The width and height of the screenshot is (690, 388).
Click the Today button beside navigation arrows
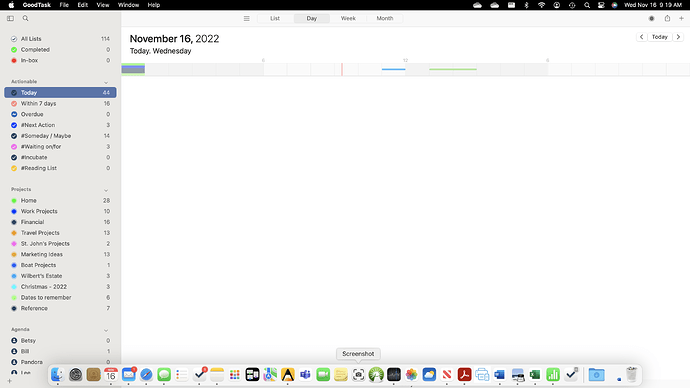point(660,37)
